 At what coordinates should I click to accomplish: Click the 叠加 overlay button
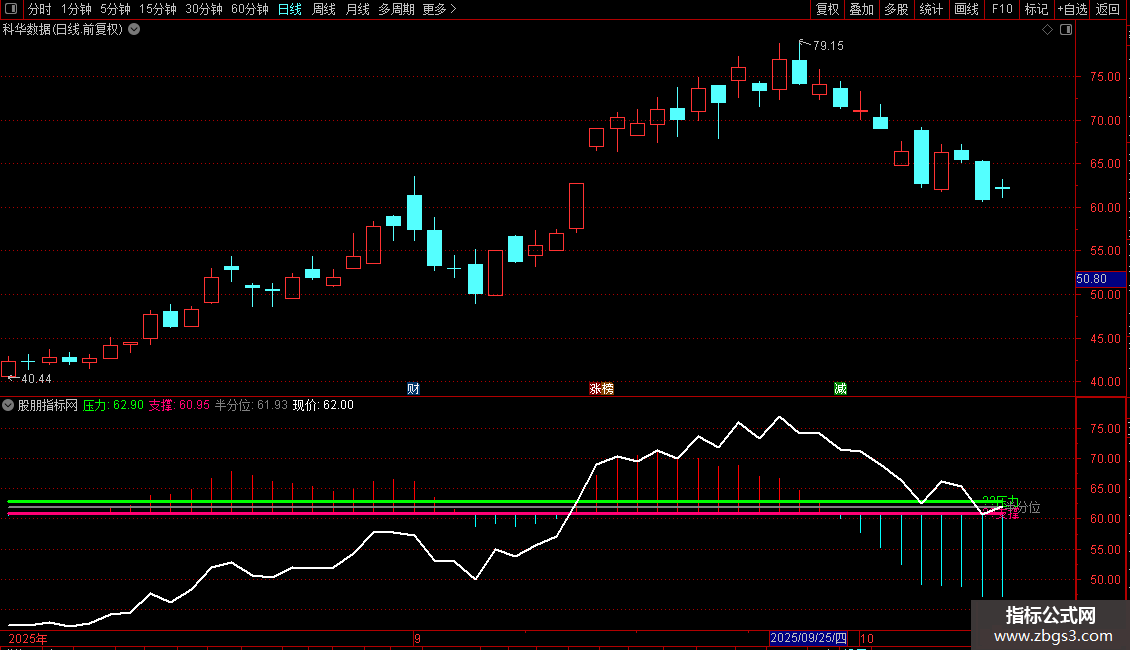click(x=861, y=9)
